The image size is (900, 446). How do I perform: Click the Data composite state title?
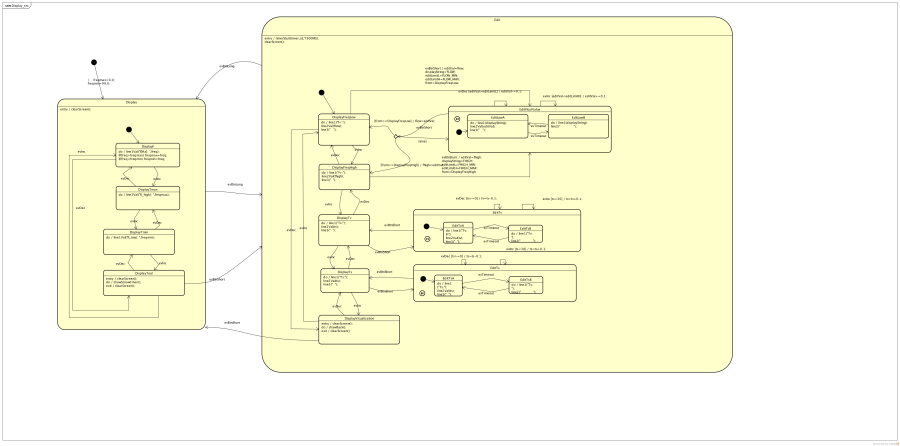click(x=497, y=20)
